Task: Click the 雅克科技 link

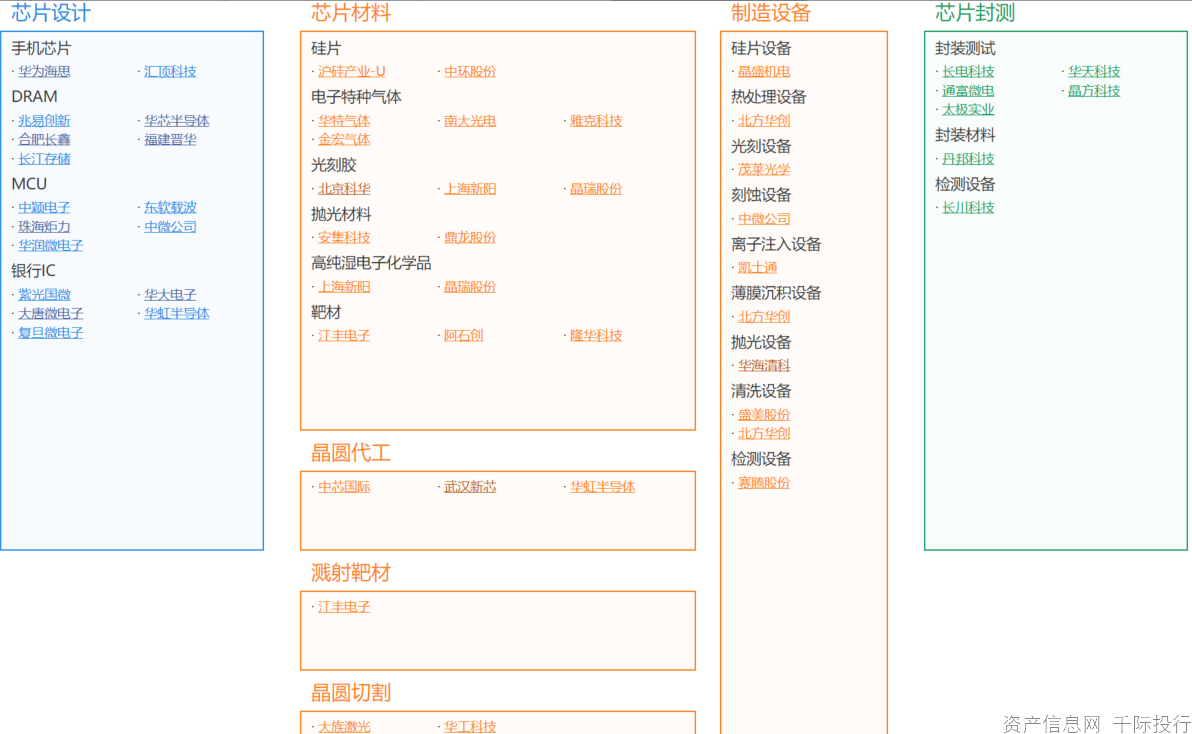Action: point(596,121)
